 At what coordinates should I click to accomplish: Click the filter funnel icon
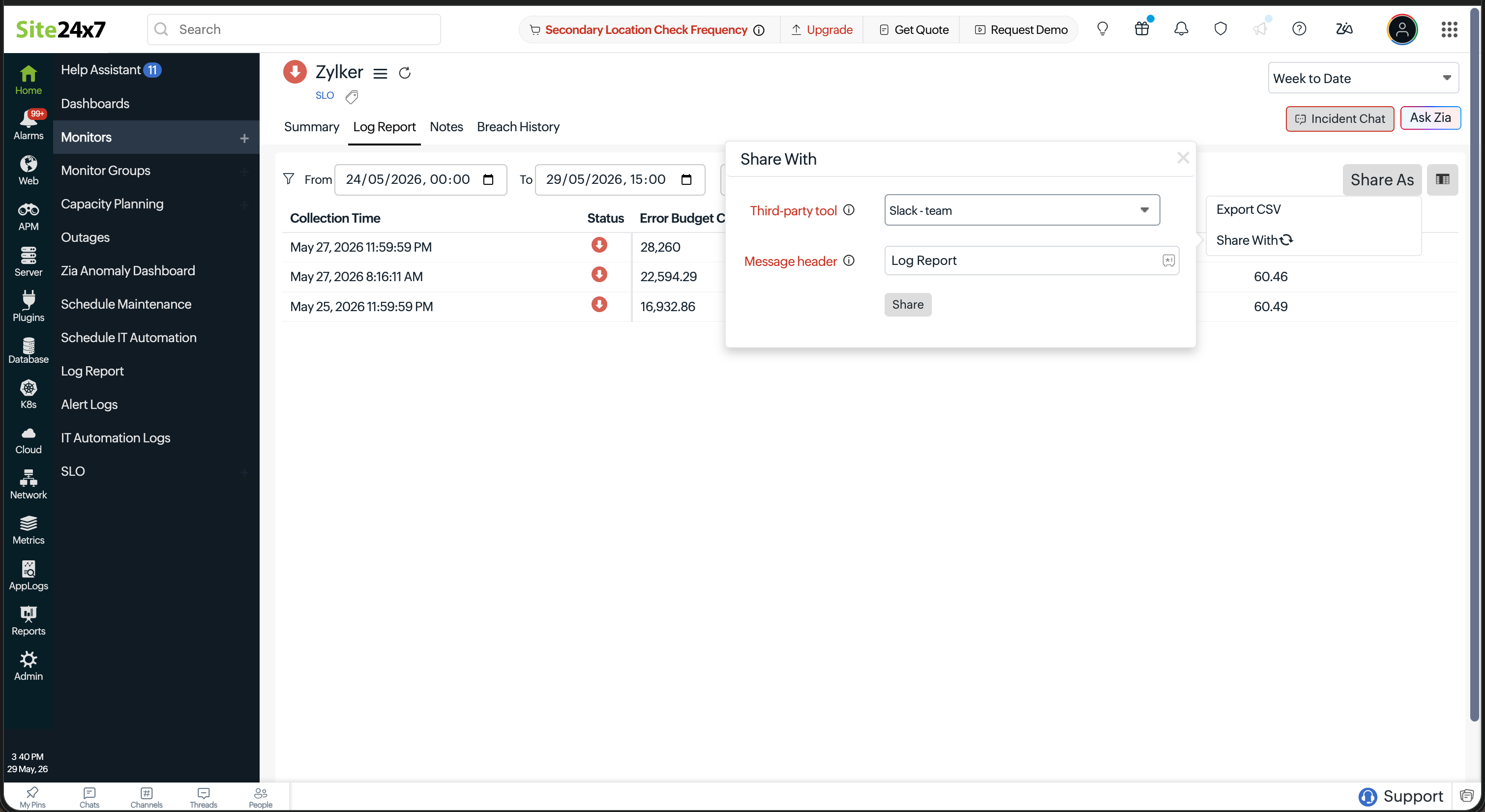[x=289, y=179]
